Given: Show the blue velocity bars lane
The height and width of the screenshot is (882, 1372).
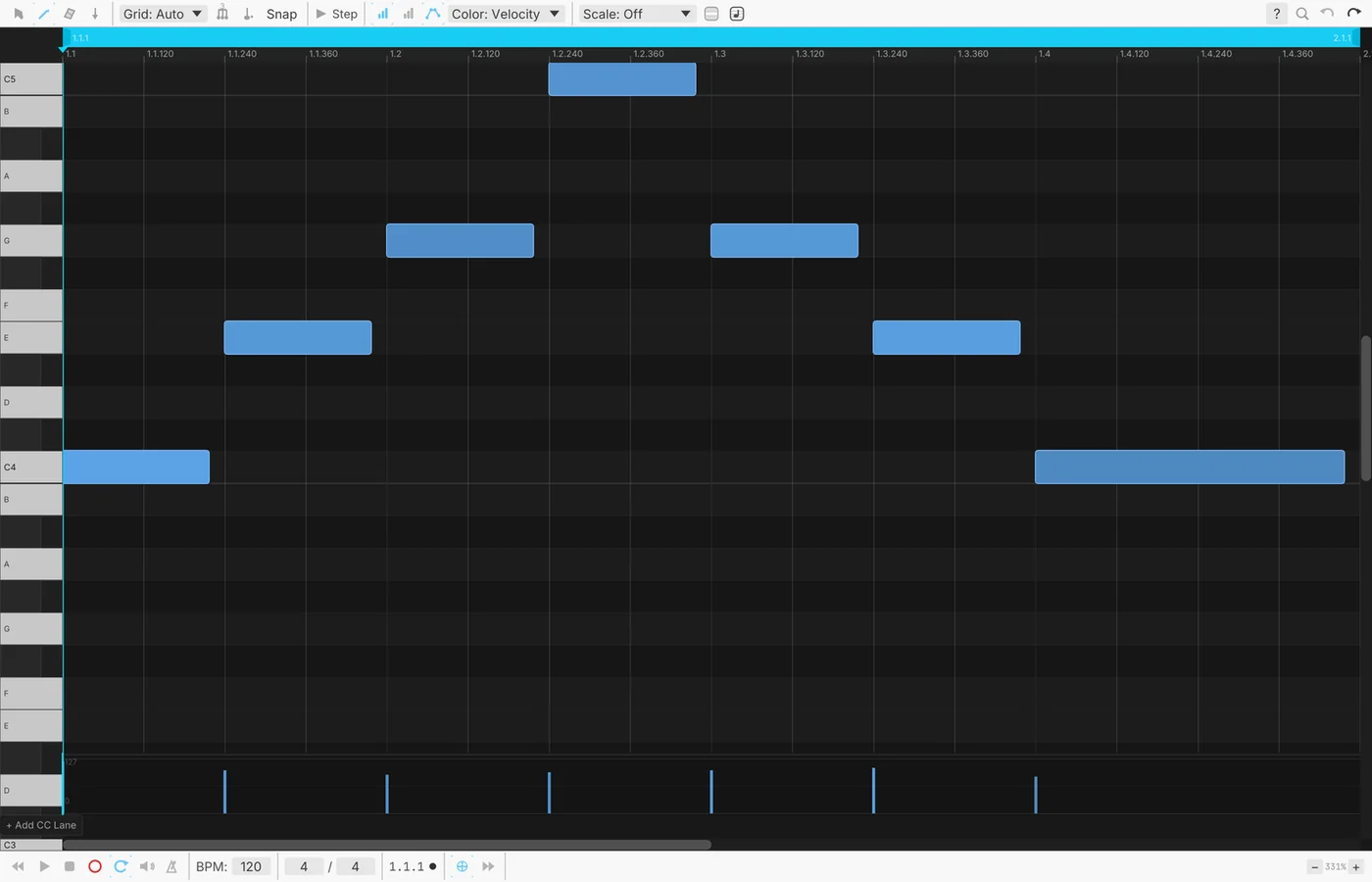Looking at the screenshot, I should coord(382,14).
